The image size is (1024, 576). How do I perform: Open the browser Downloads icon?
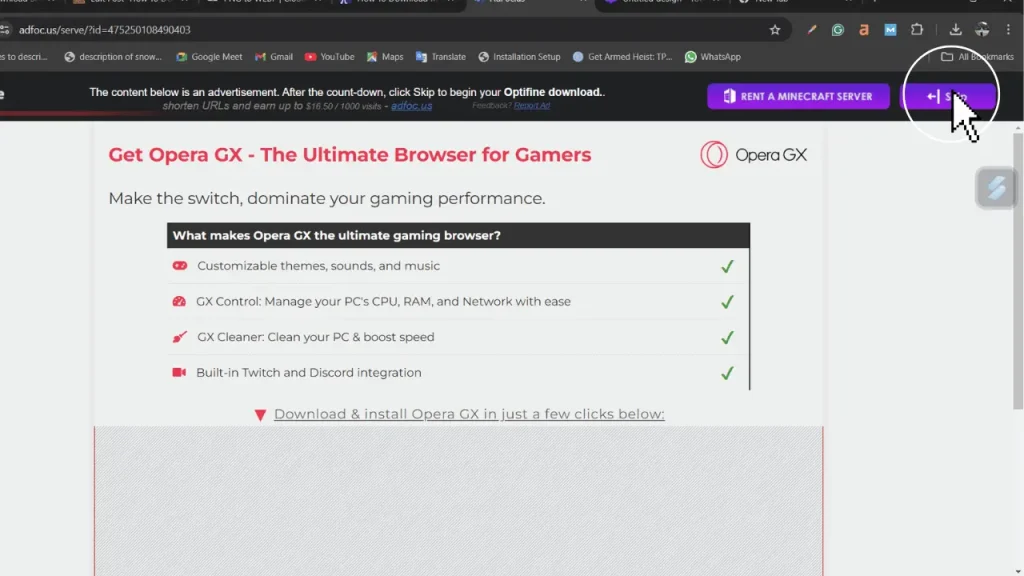955,29
